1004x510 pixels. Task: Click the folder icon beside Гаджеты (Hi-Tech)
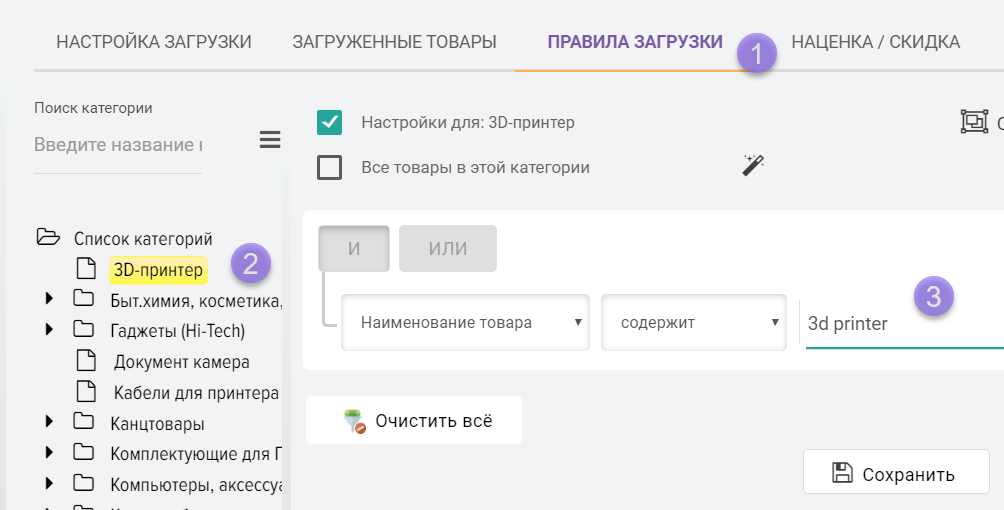pyautogui.click(x=84, y=330)
